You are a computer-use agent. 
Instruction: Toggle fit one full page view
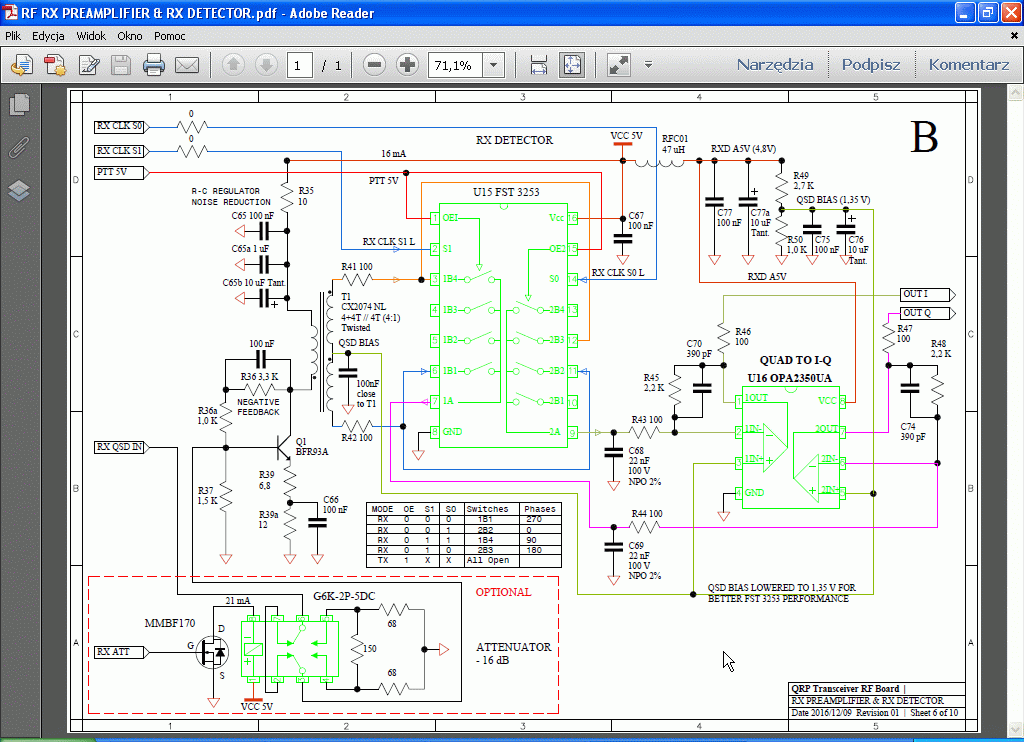572,66
